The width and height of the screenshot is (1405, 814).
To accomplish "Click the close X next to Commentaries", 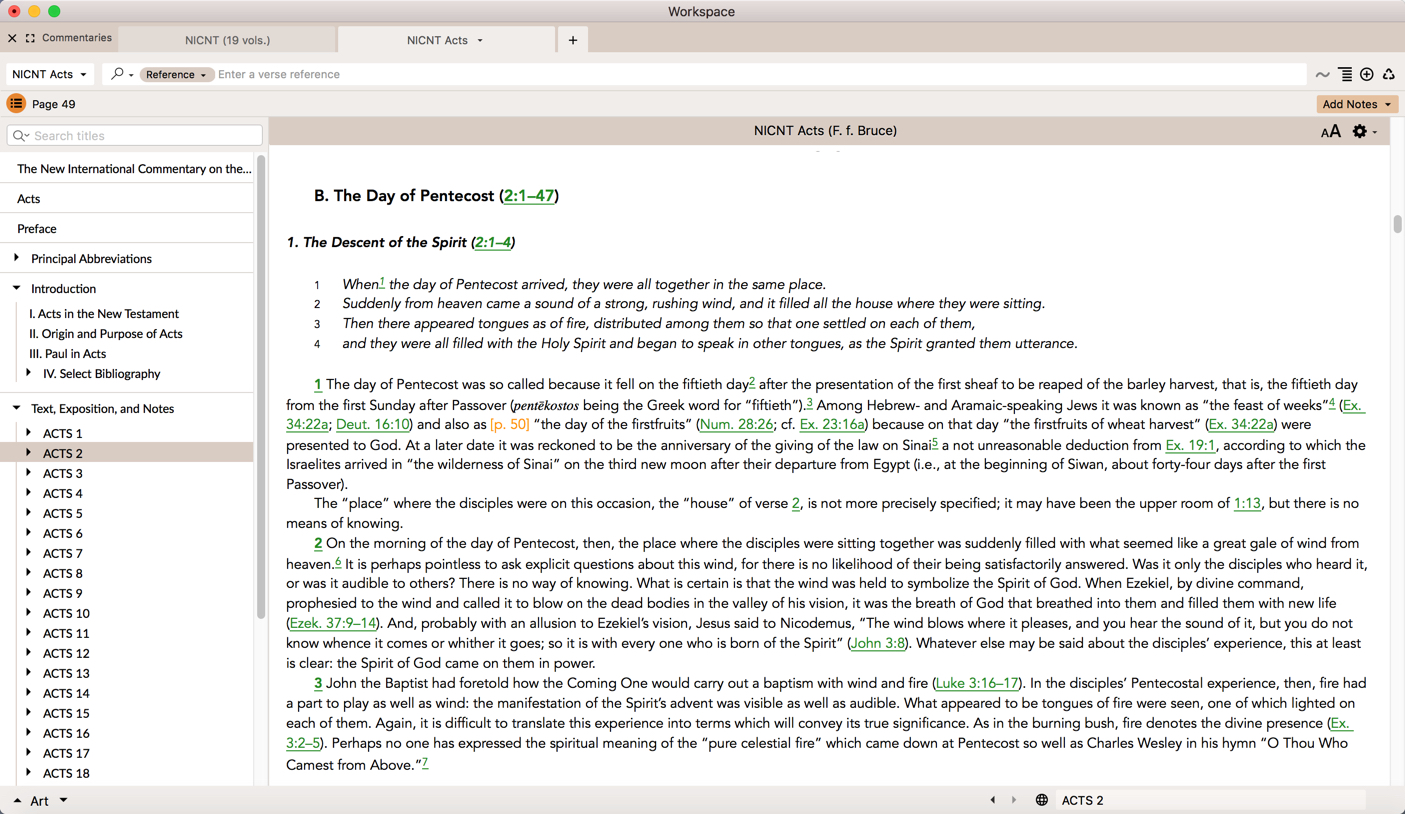I will (12, 38).
